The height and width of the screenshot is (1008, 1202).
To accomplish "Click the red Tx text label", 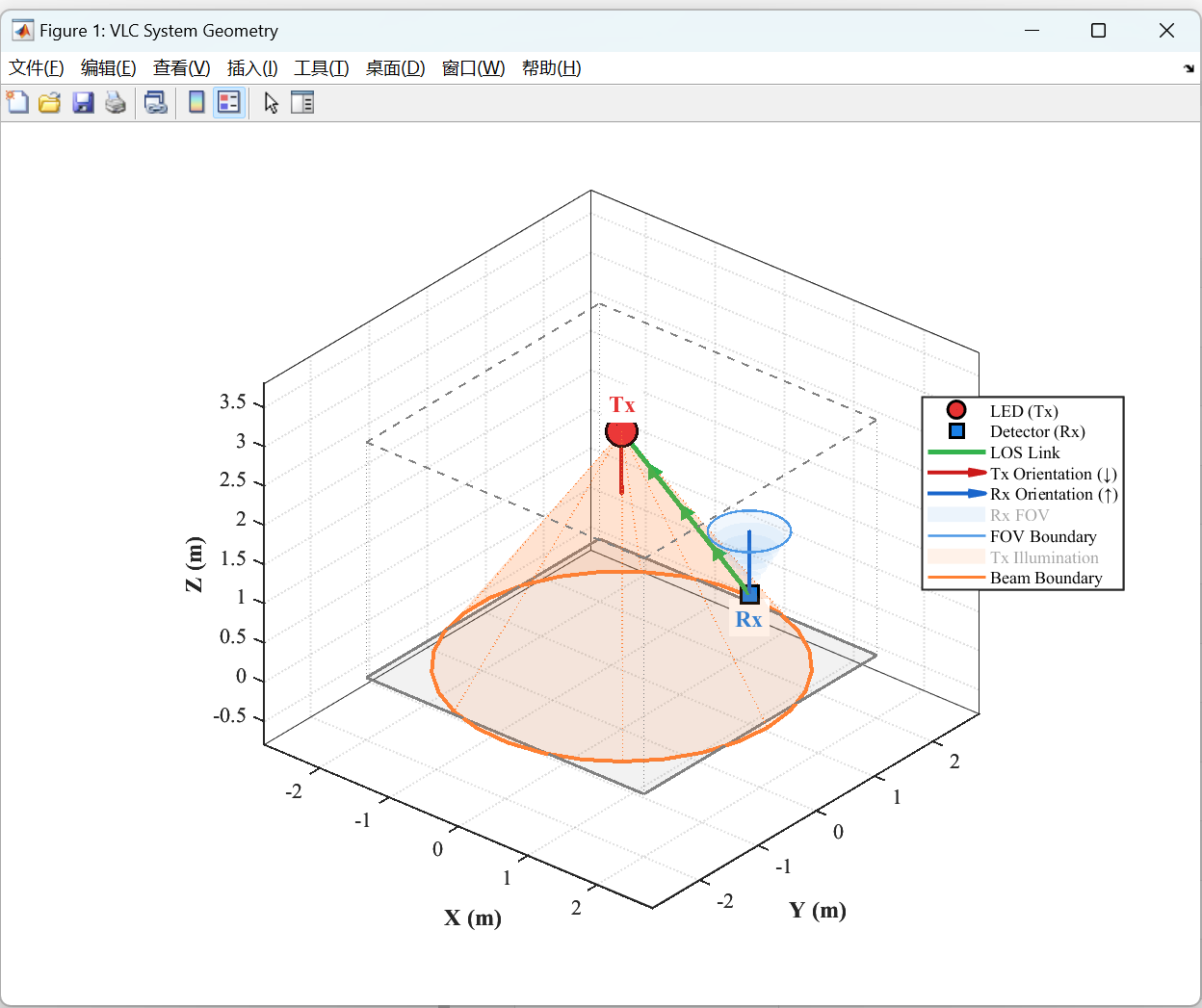I will point(622,404).
